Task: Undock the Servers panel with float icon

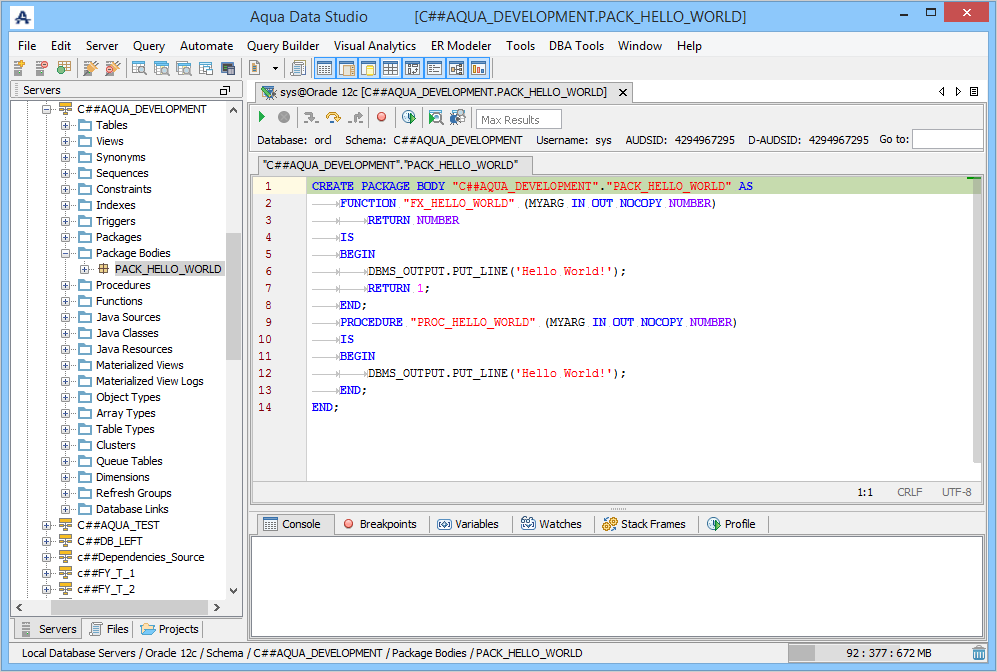Action: pyautogui.click(x=225, y=90)
